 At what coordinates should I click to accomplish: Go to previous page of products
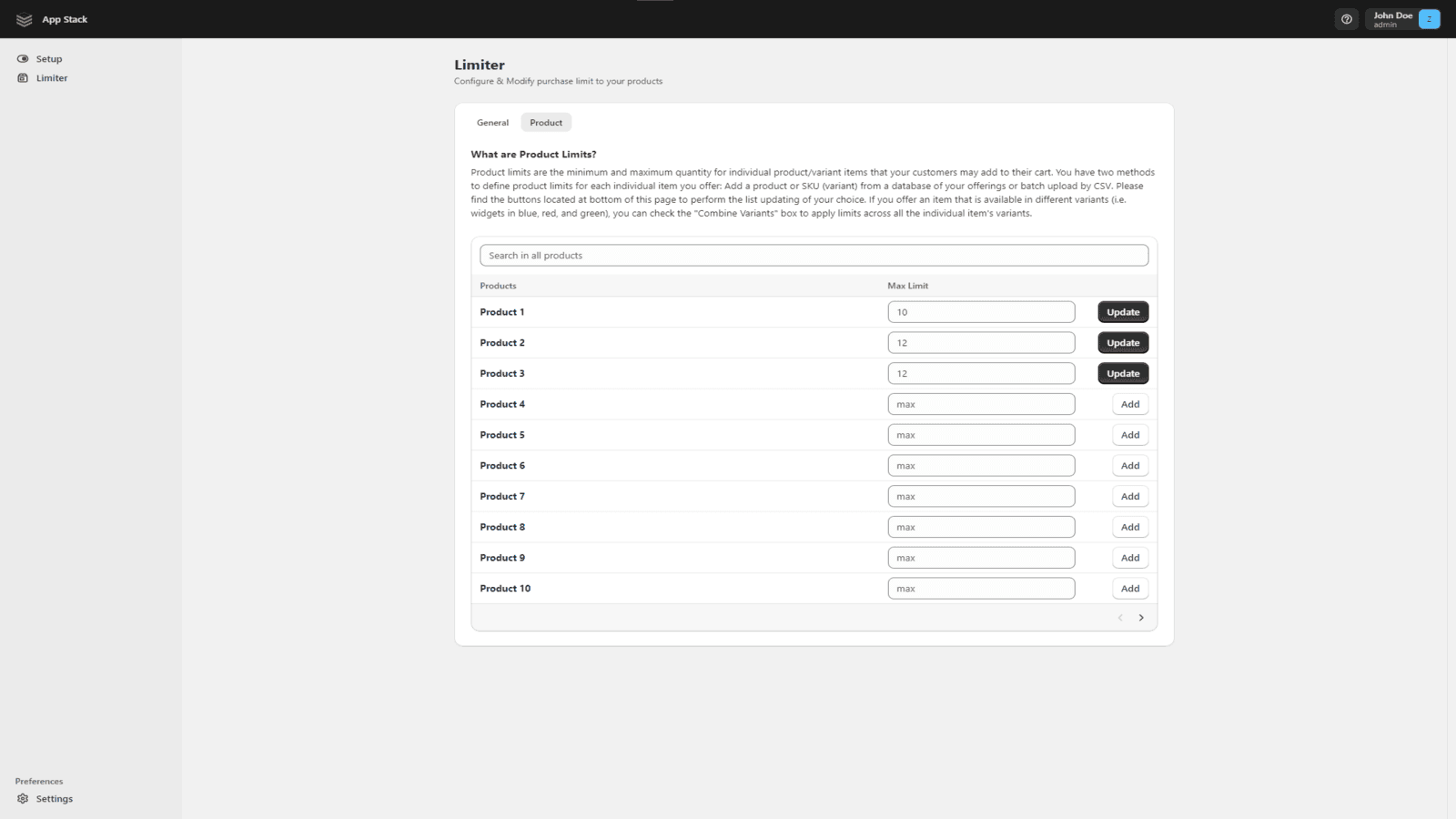(1120, 618)
